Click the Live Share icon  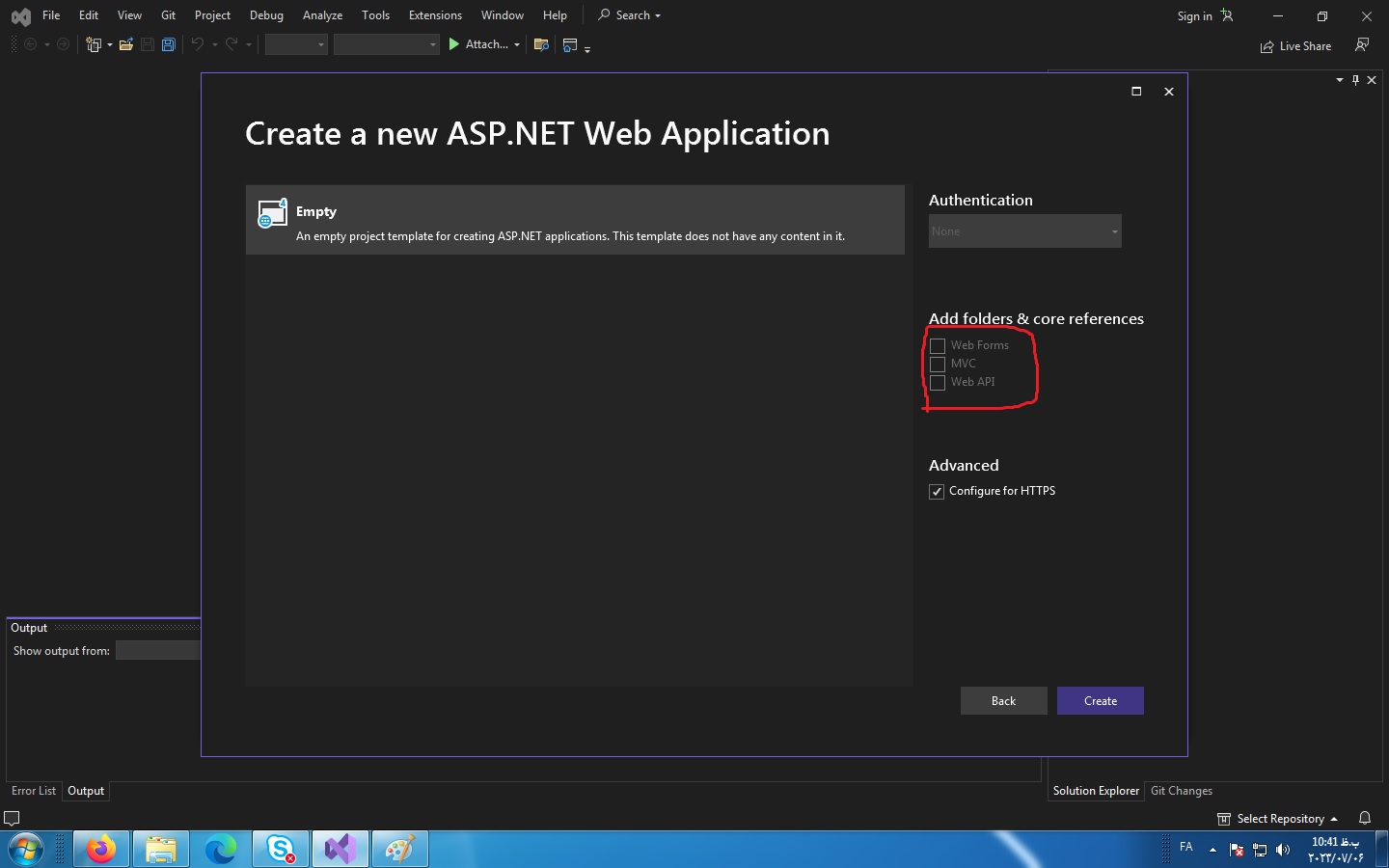tap(1266, 46)
